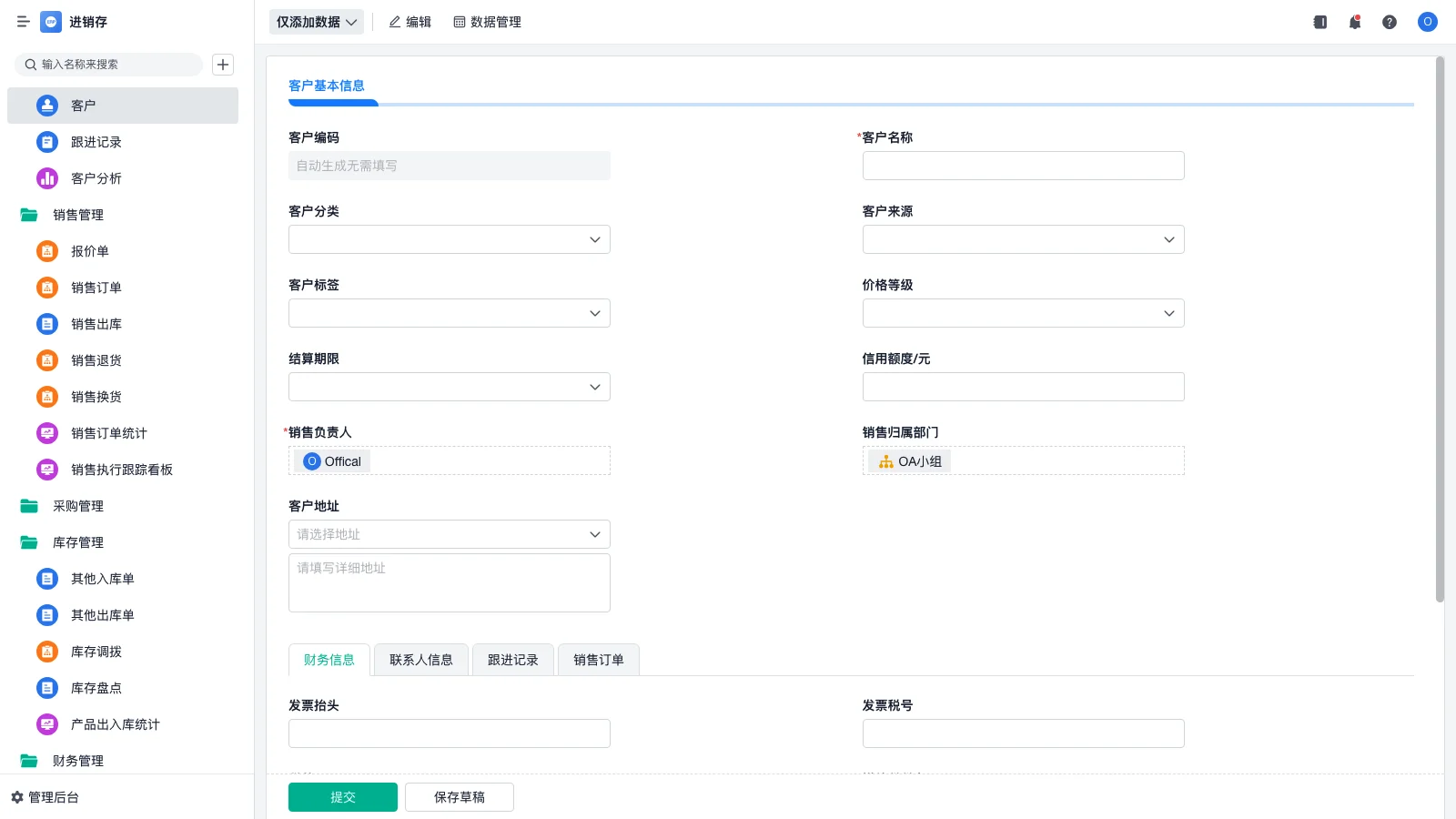The image size is (1456, 819).
Task: Focus the 发票税号 input field
Action: point(1024,733)
